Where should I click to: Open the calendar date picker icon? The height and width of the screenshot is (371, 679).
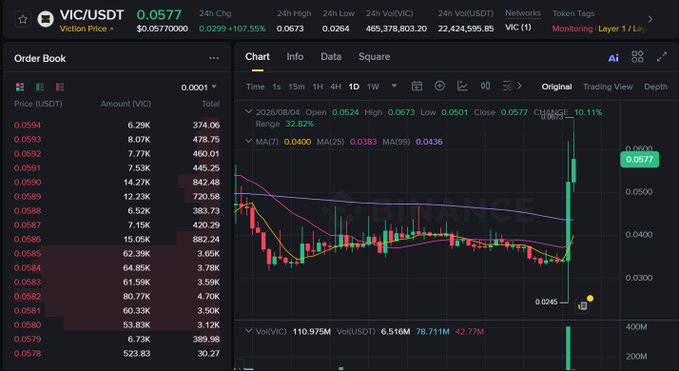417,86
